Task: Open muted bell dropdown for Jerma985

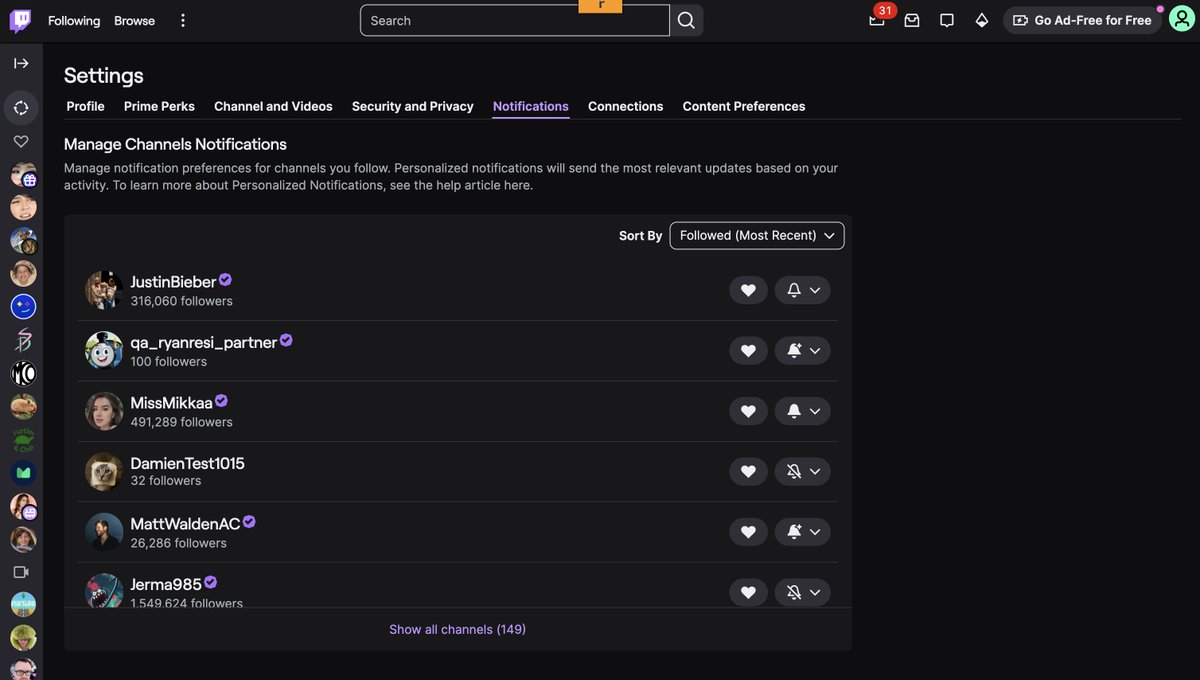Action: (x=803, y=592)
